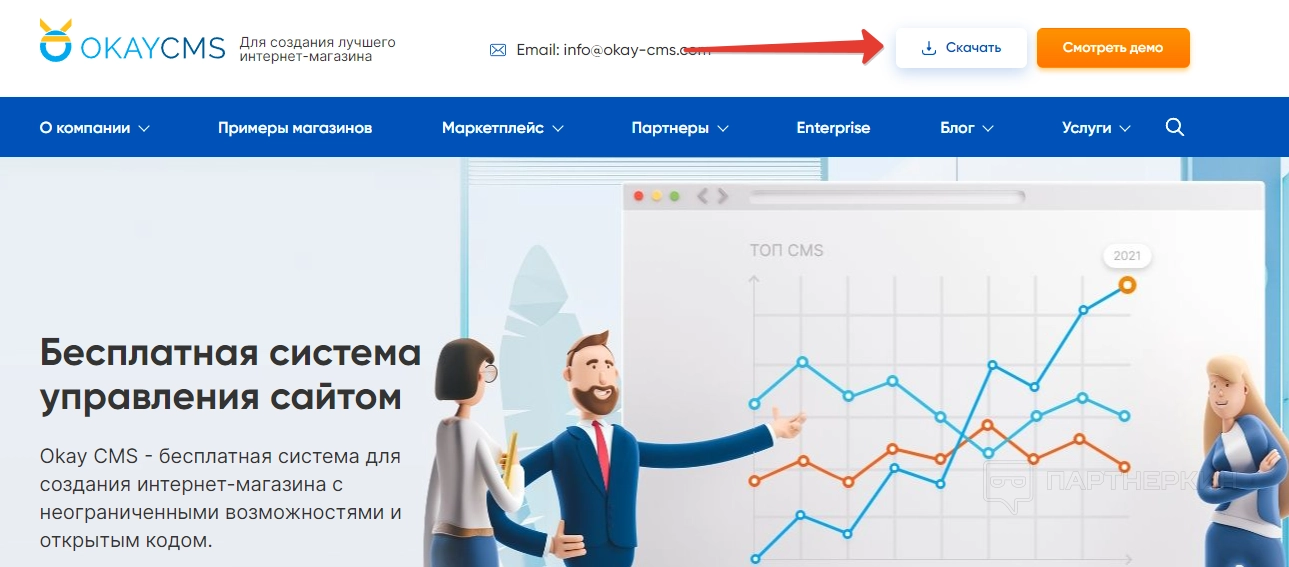Click the mock browser forward arrow
The image size is (1289, 567).
722,196
